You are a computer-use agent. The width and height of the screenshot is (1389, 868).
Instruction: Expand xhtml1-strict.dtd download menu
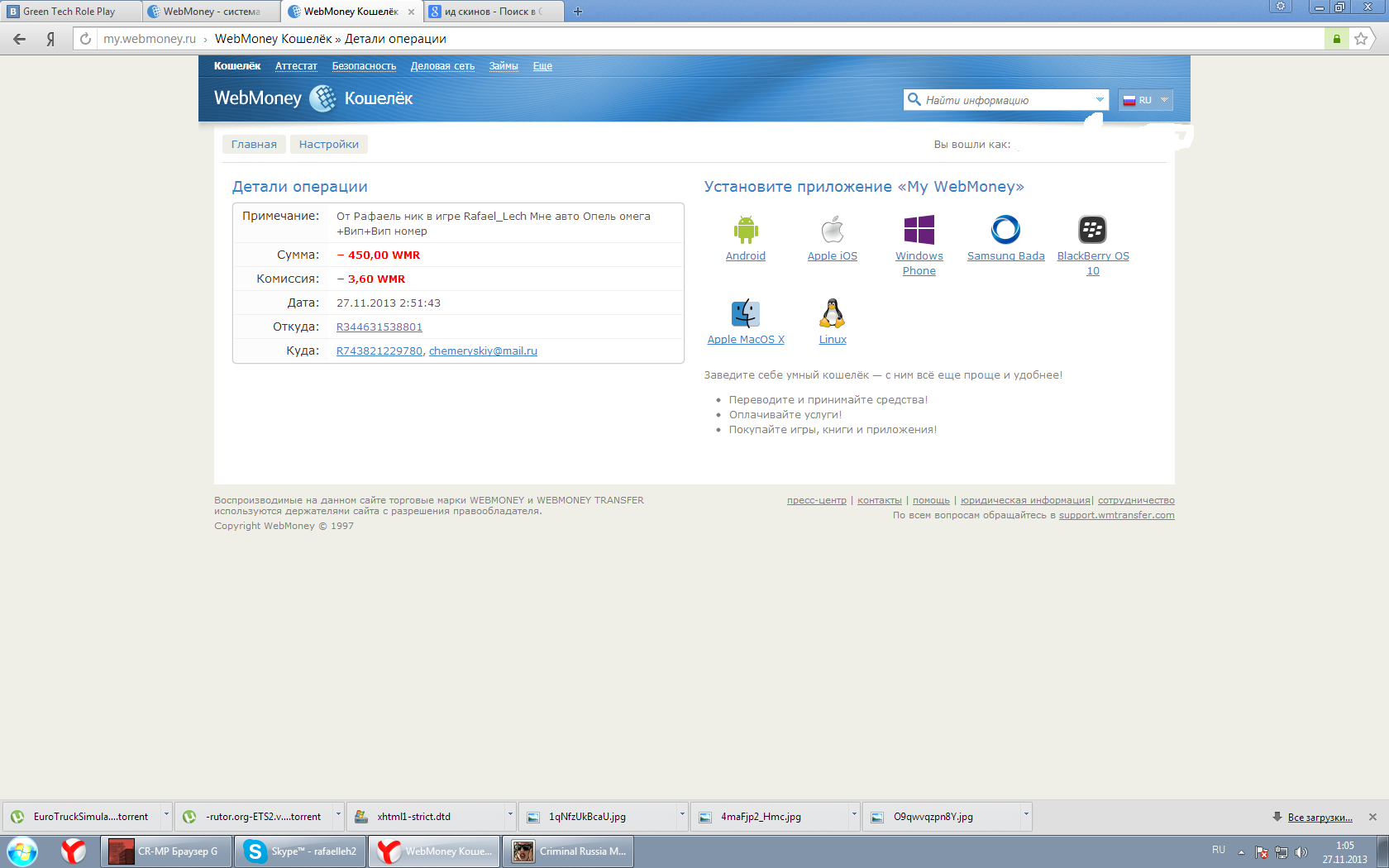[510, 816]
